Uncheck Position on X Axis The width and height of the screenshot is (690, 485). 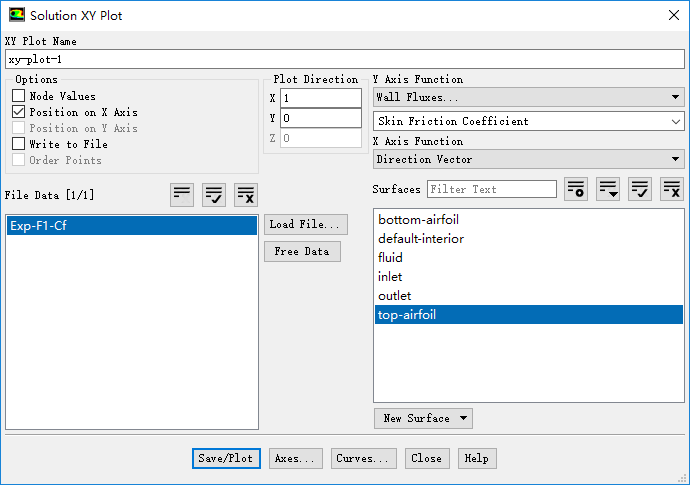(18, 112)
